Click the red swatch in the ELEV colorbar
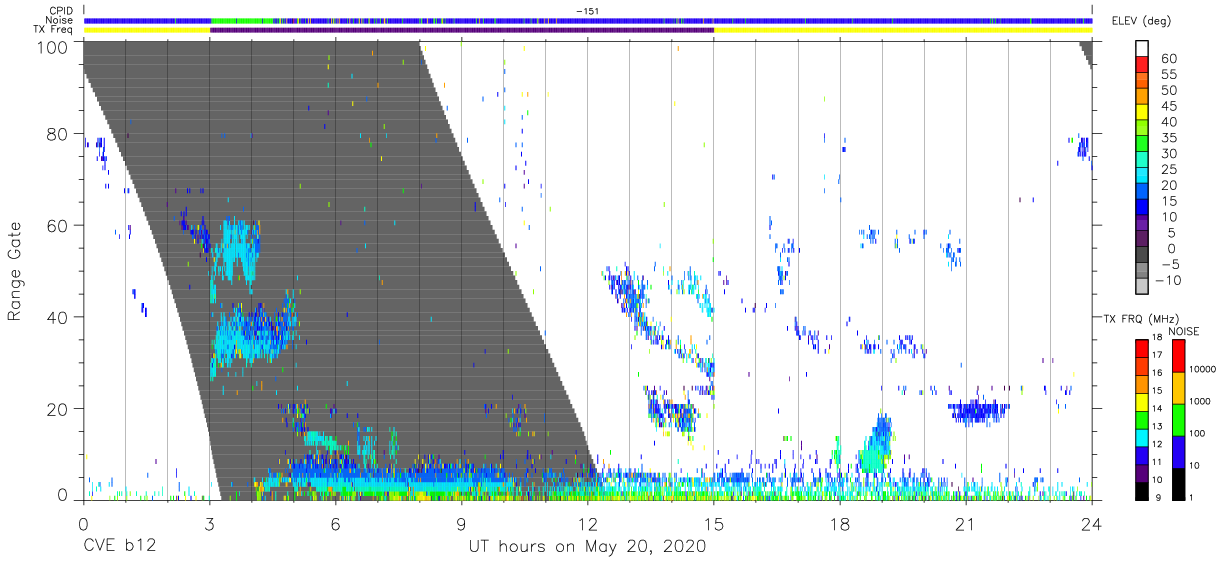 (1142, 63)
